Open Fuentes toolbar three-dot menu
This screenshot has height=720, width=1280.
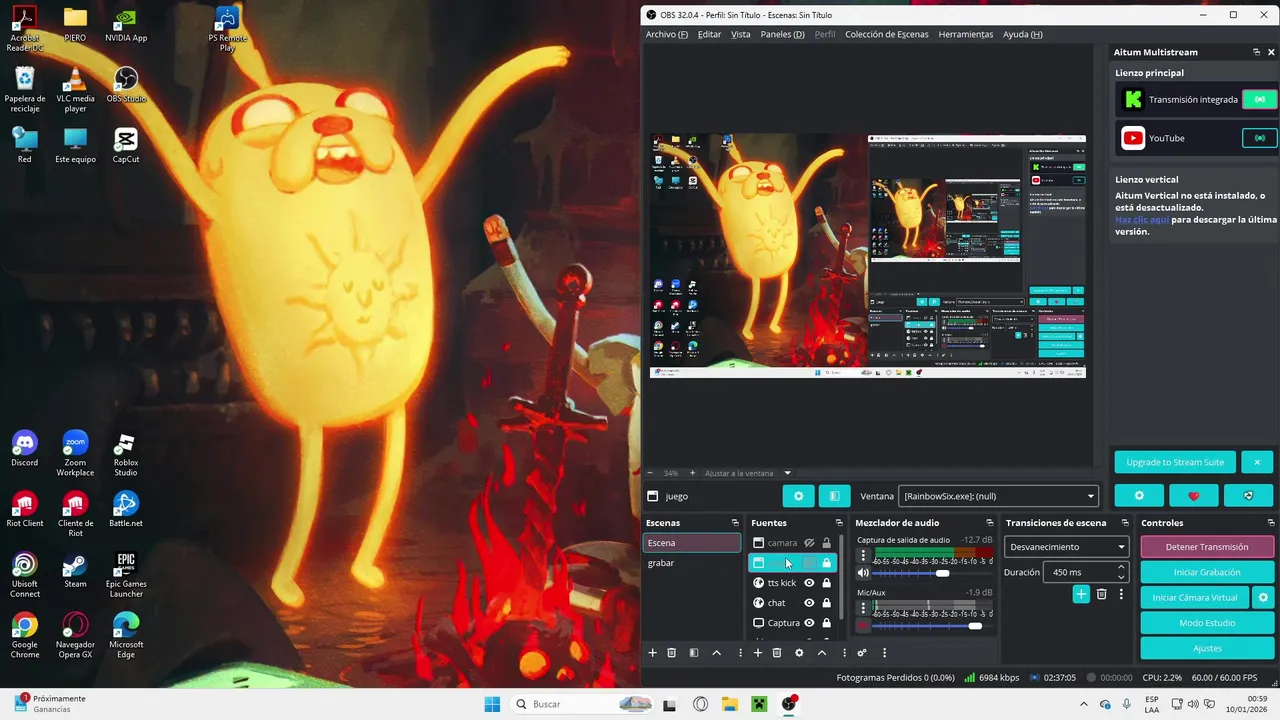pos(844,653)
